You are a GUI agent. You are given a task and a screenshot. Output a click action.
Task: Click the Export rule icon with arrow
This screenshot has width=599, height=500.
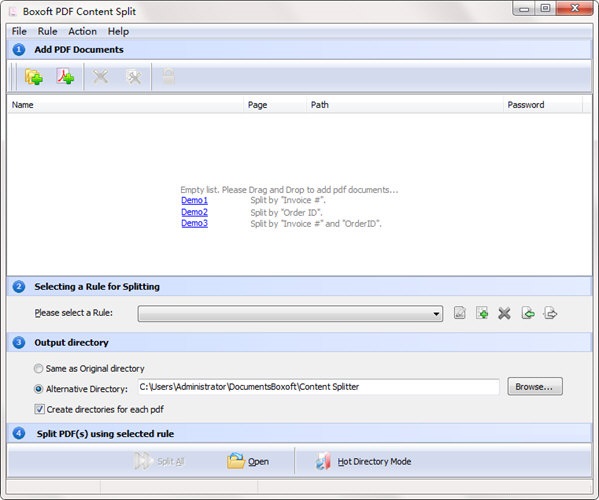pos(550,313)
